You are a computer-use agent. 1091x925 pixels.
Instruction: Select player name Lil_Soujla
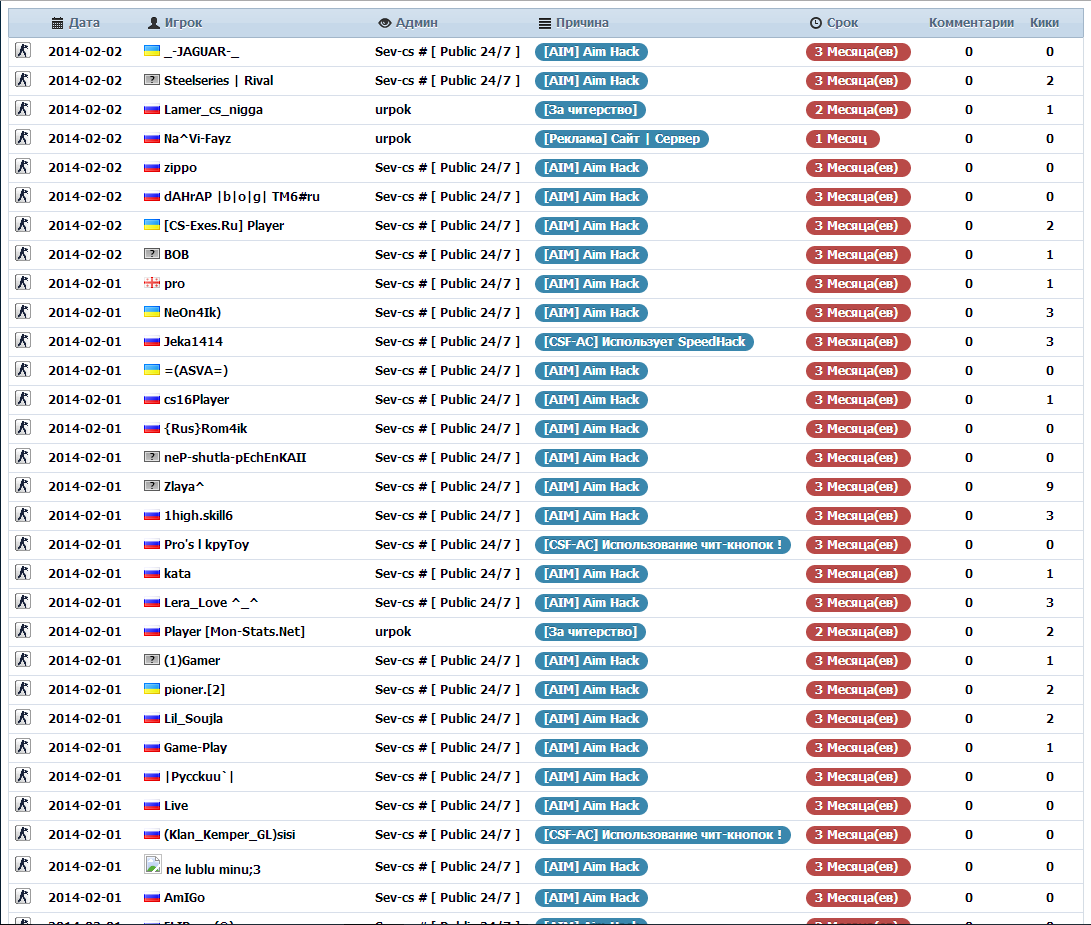[x=193, y=718]
